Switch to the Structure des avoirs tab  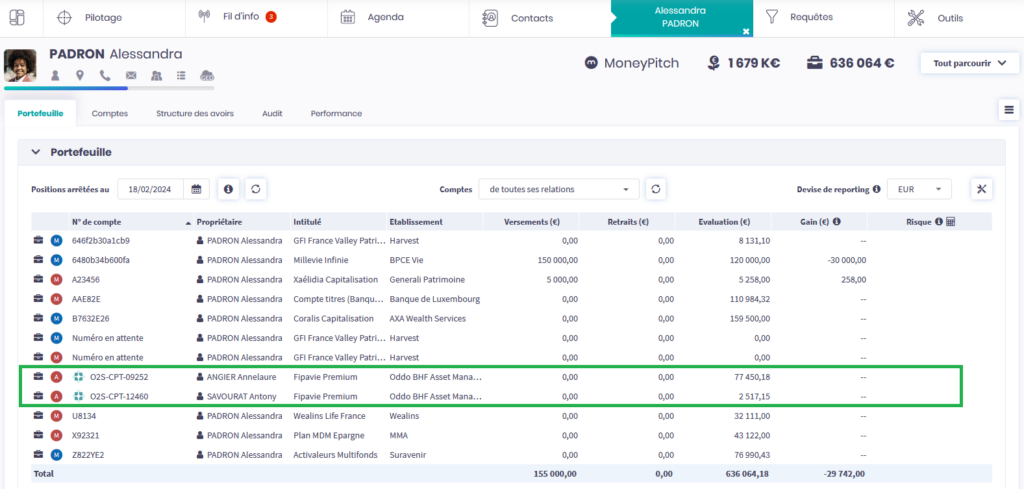tap(195, 113)
